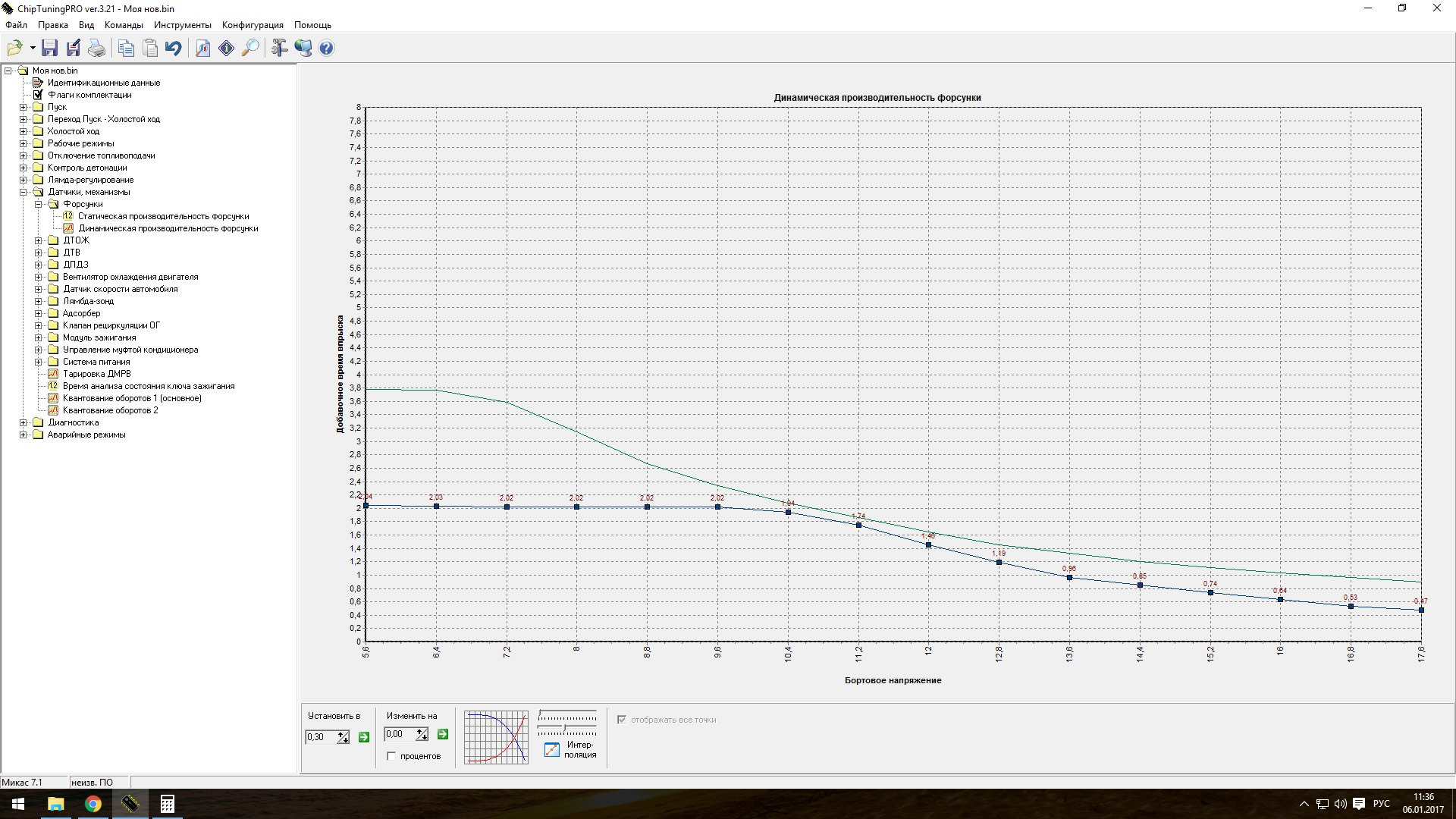The height and width of the screenshot is (819, 1456).
Task: Collapse the Датчики, механизмы folder
Action: tap(24, 192)
